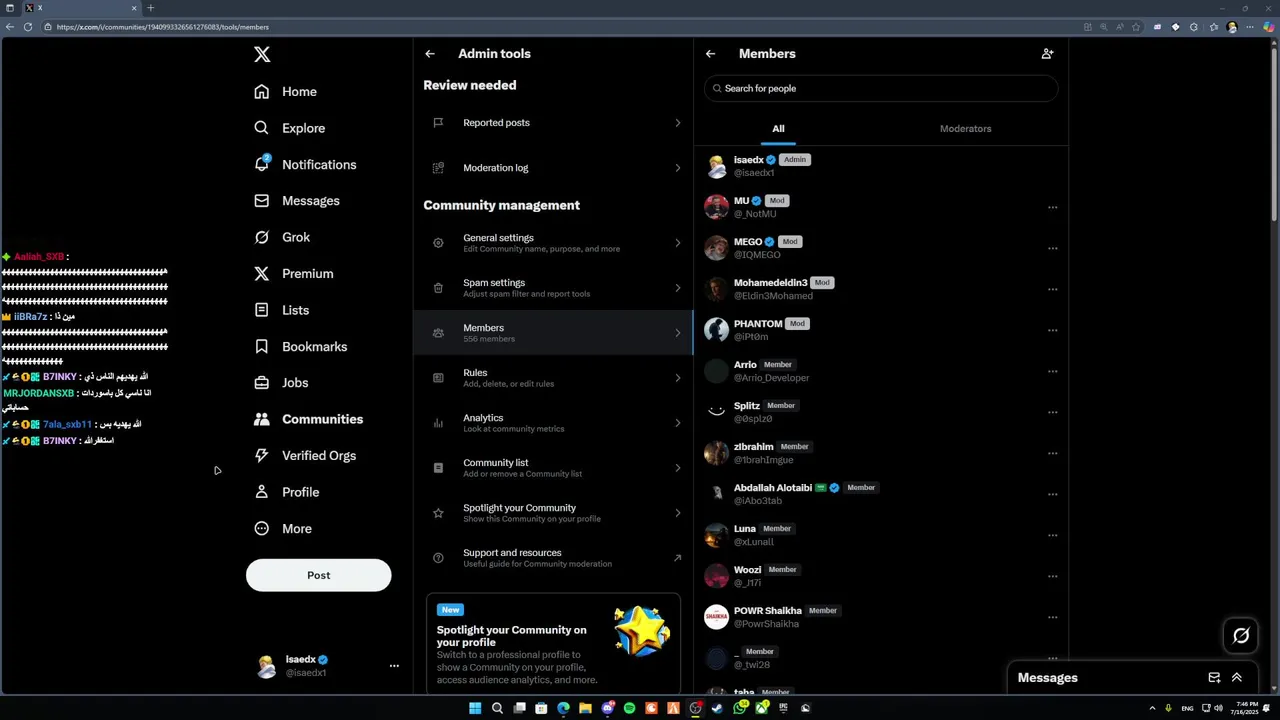Image resolution: width=1280 pixels, height=720 pixels.
Task: Open Spam settings
Action: coord(553,288)
